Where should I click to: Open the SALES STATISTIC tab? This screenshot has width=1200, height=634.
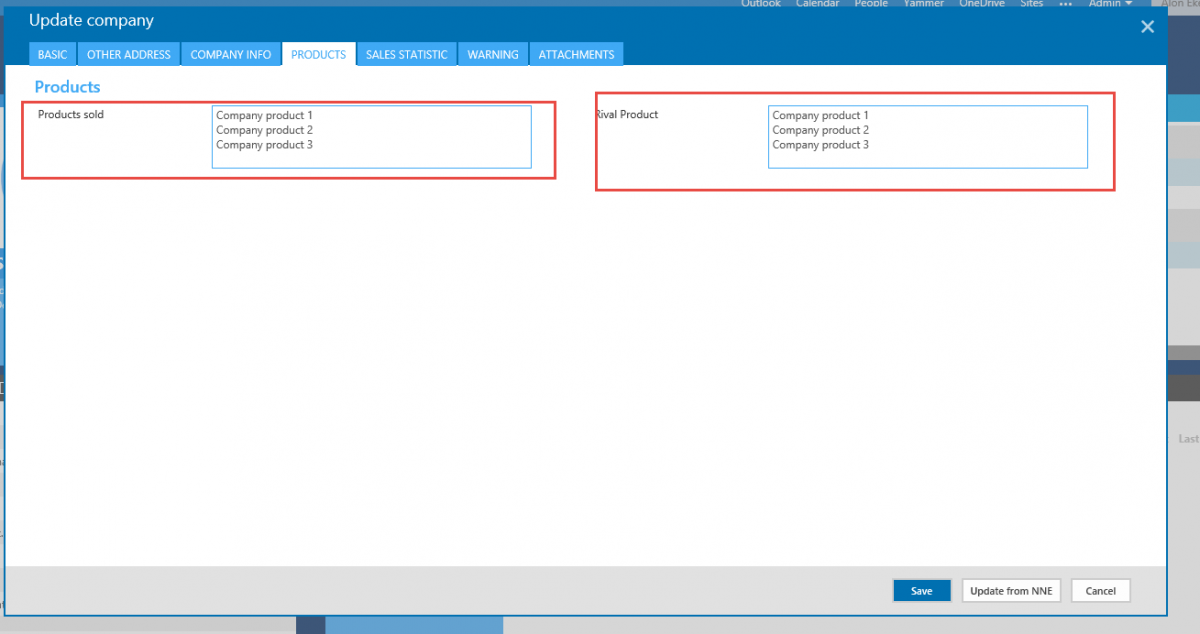[407, 55]
